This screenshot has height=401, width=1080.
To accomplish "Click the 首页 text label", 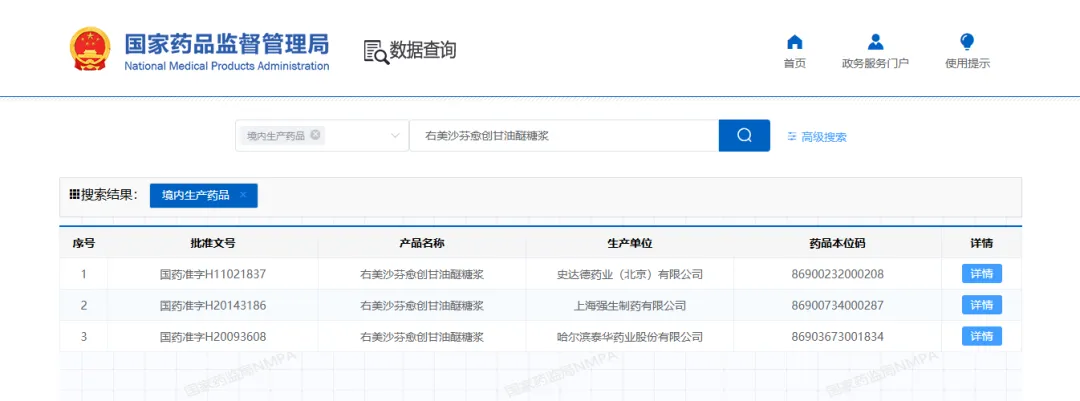I will click(x=794, y=63).
